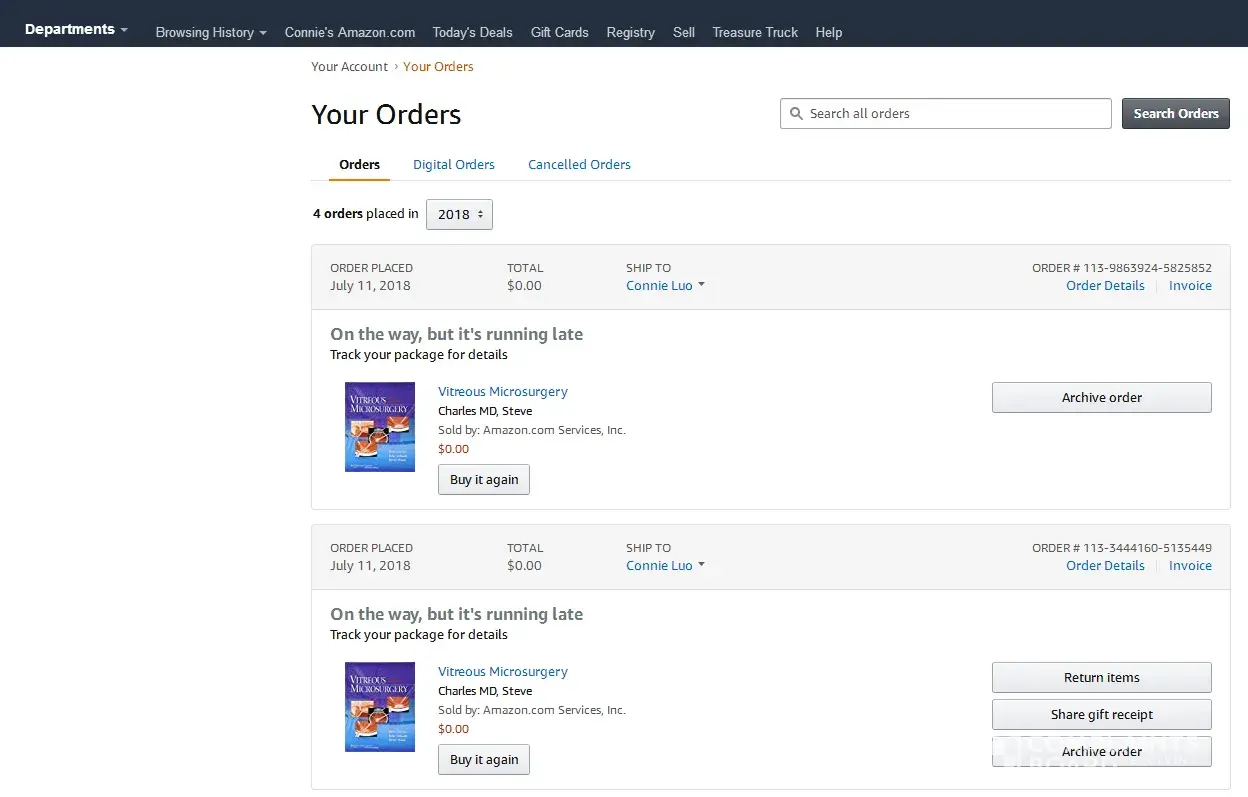Archive the first order

coord(1101,398)
